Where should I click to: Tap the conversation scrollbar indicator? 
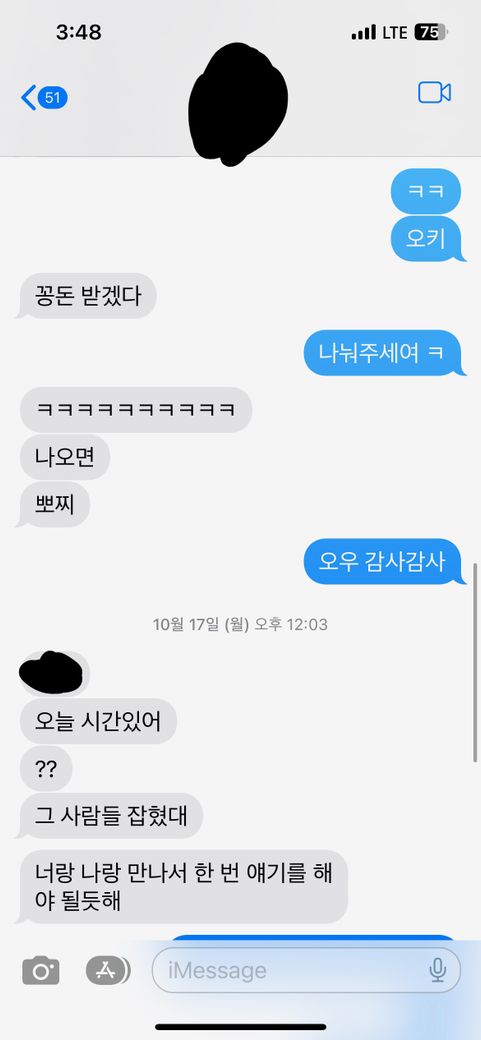click(x=475, y=663)
